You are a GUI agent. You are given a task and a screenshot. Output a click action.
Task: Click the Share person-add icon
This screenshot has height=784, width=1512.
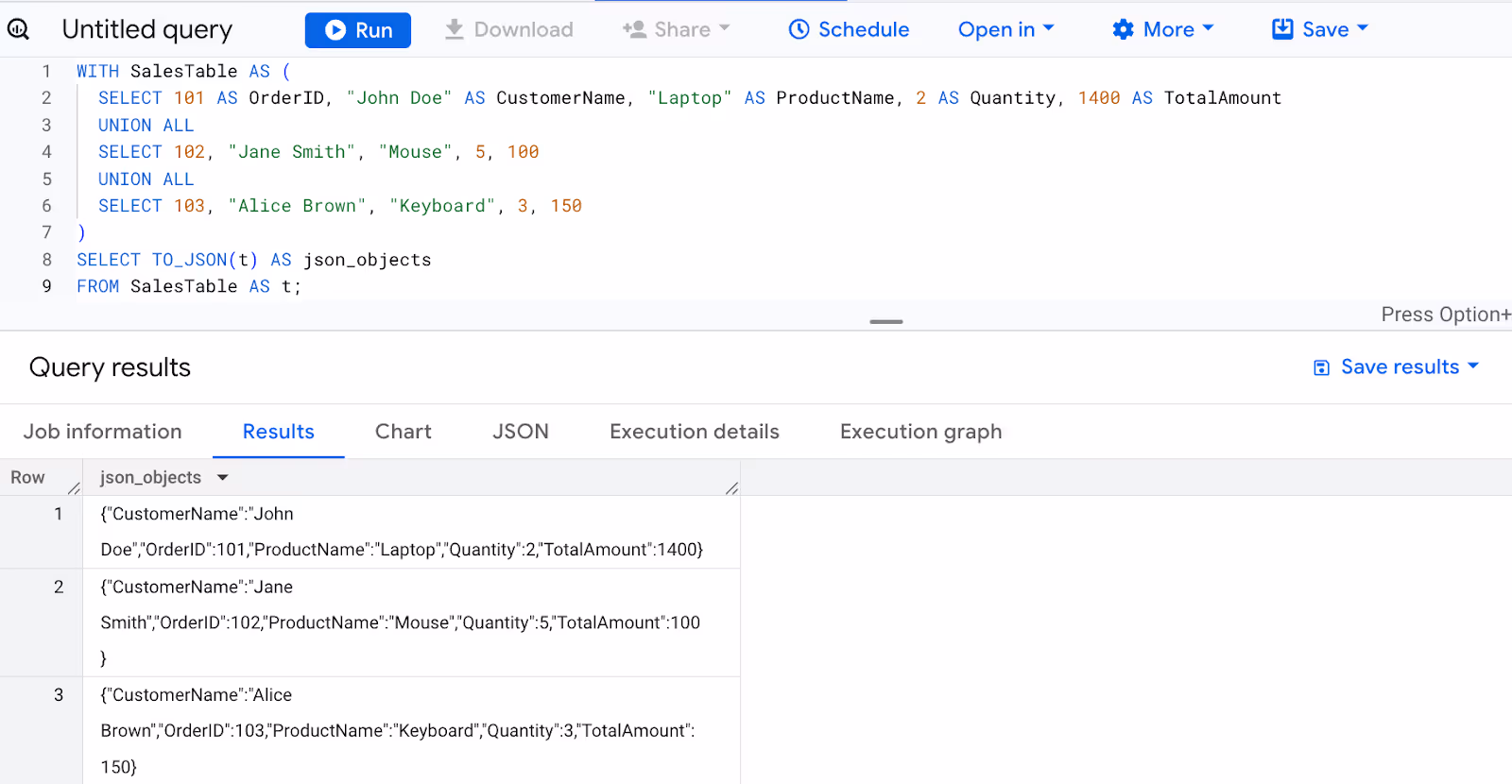point(634,29)
